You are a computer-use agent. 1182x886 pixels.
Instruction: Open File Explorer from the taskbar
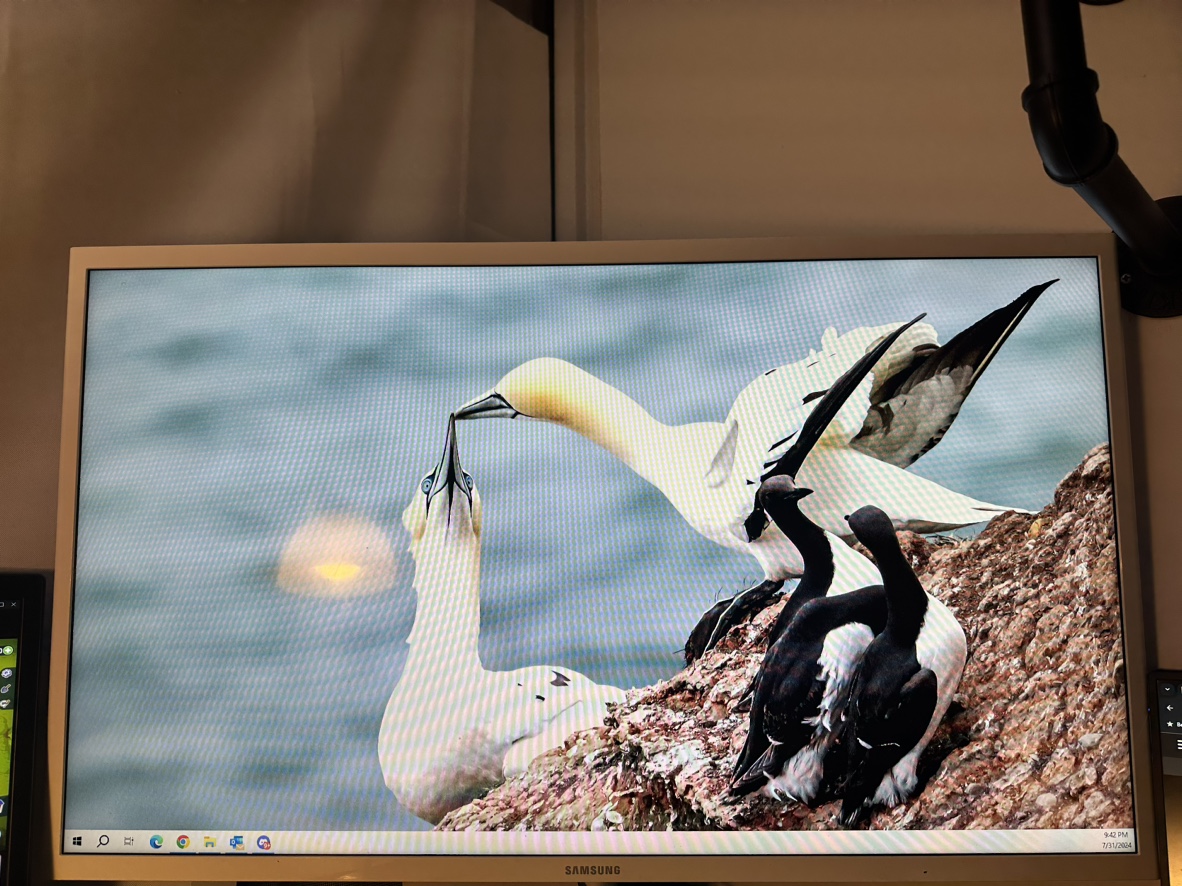click(x=210, y=842)
